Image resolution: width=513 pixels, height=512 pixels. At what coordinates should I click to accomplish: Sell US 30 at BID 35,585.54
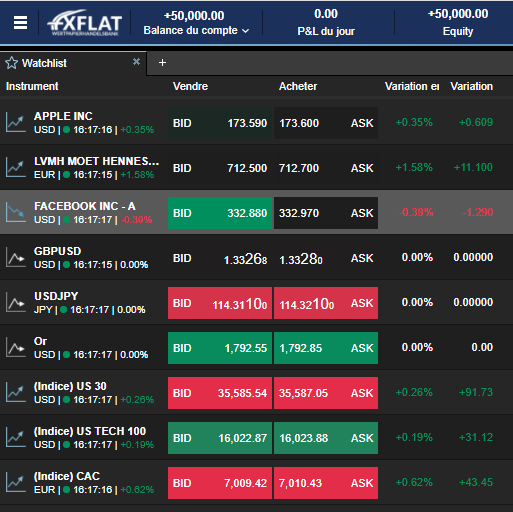click(x=220, y=393)
